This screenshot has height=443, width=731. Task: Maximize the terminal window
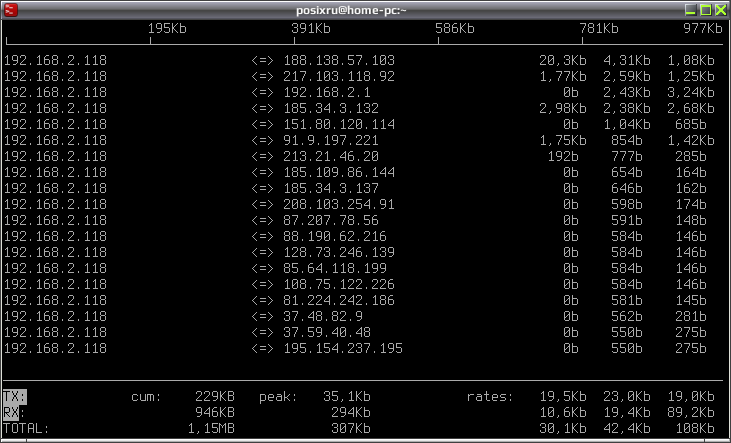(x=706, y=10)
